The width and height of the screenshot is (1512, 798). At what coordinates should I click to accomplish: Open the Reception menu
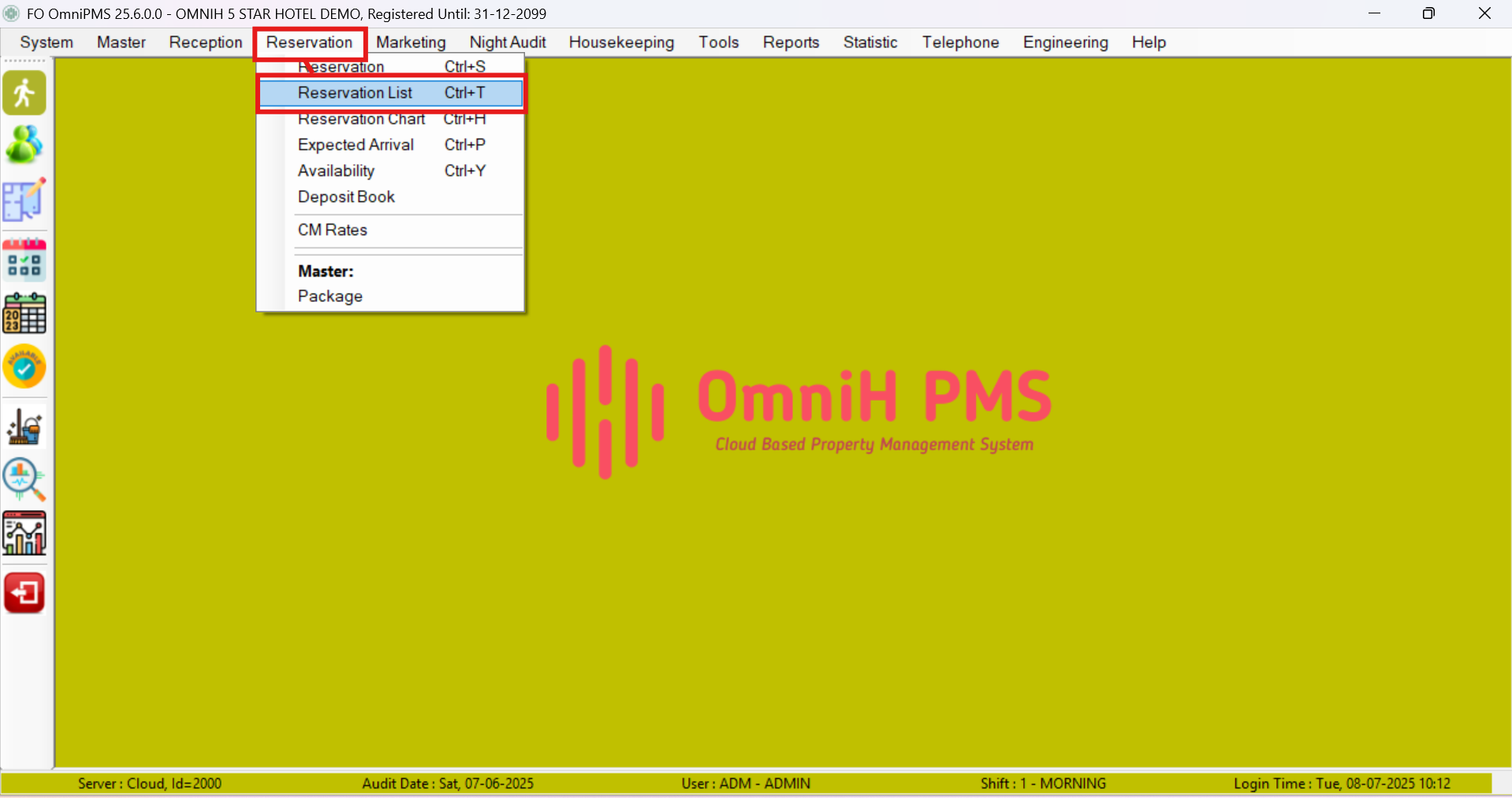coord(206,43)
